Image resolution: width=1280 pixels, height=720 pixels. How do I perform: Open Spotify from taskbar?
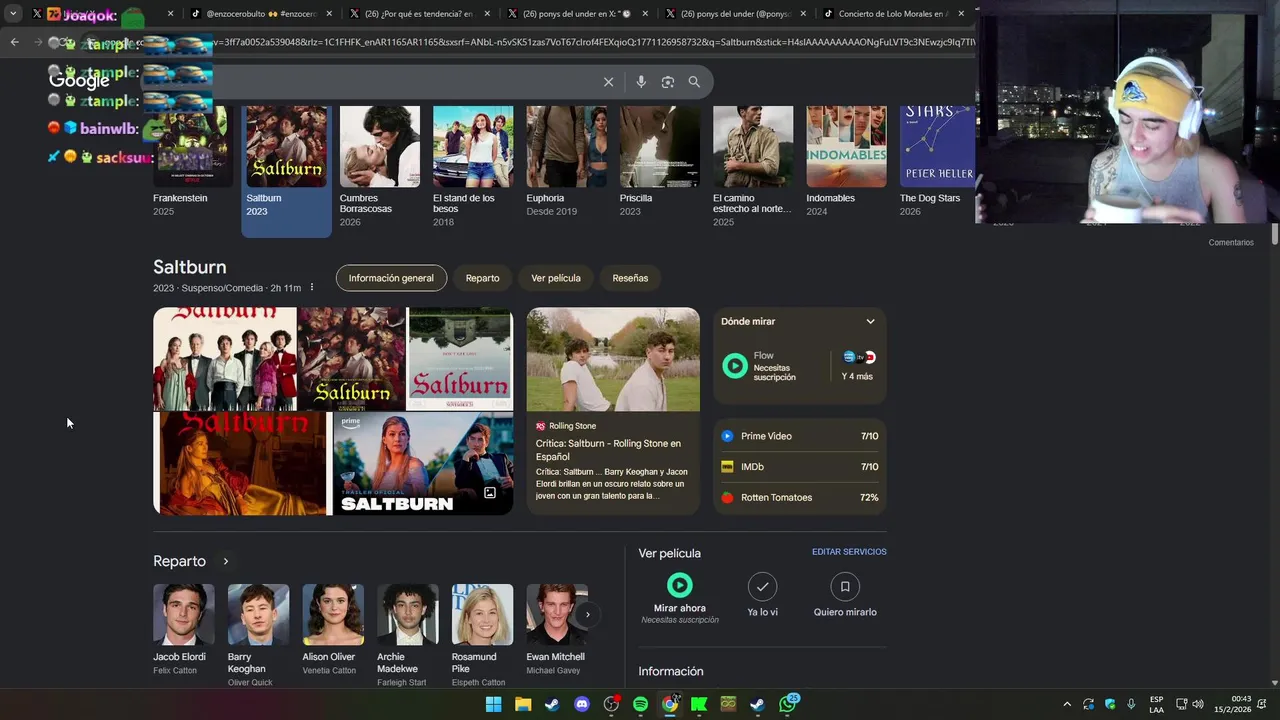pyautogui.click(x=640, y=704)
